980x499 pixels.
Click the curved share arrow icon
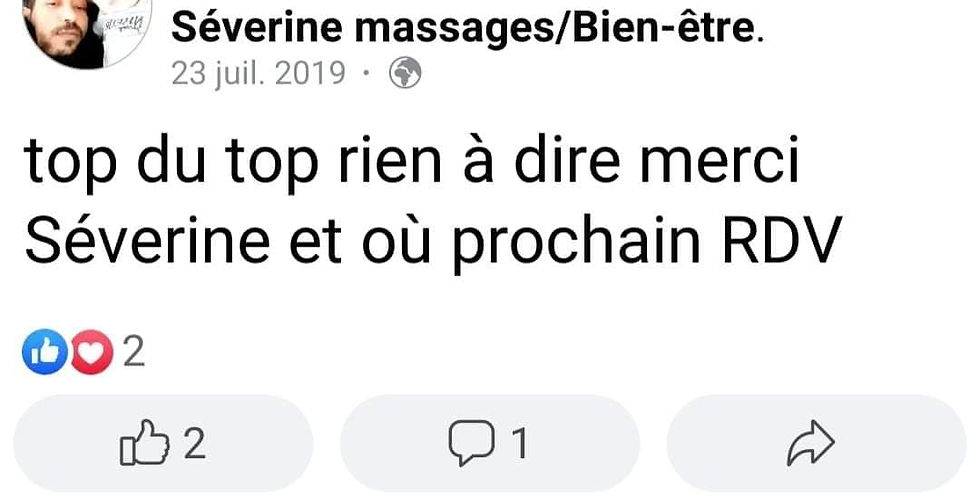[x=811, y=443]
